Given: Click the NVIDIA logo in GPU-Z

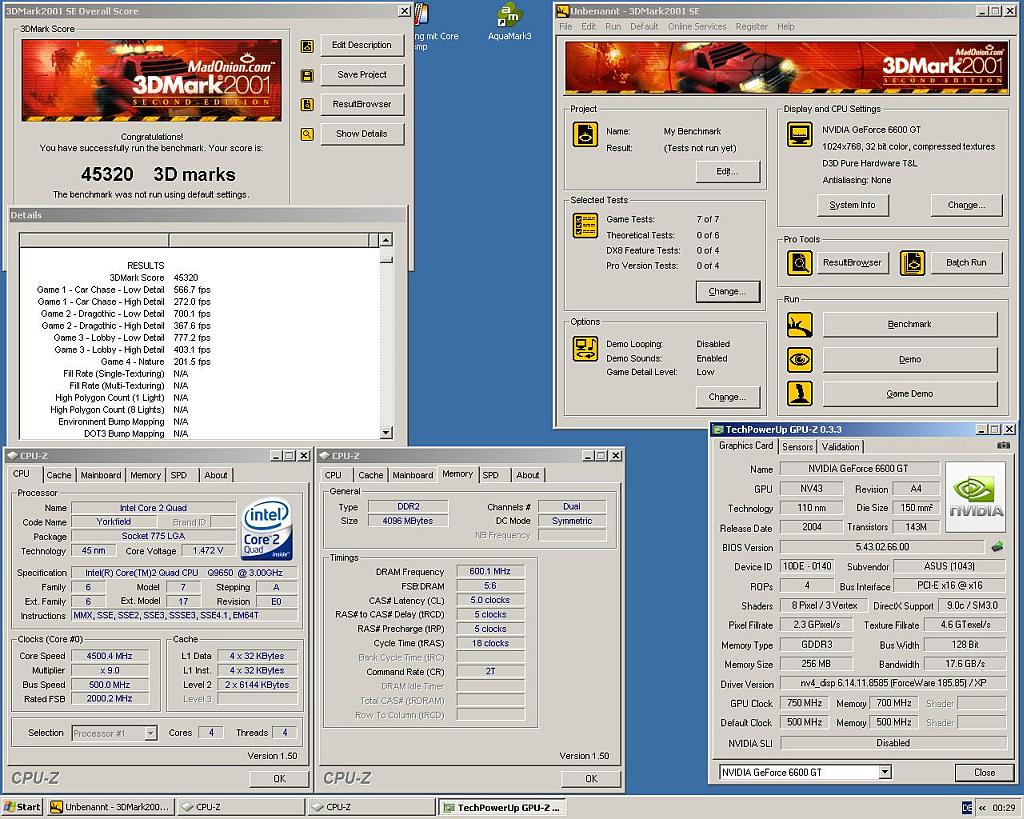Looking at the screenshot, I should point(976,497).
